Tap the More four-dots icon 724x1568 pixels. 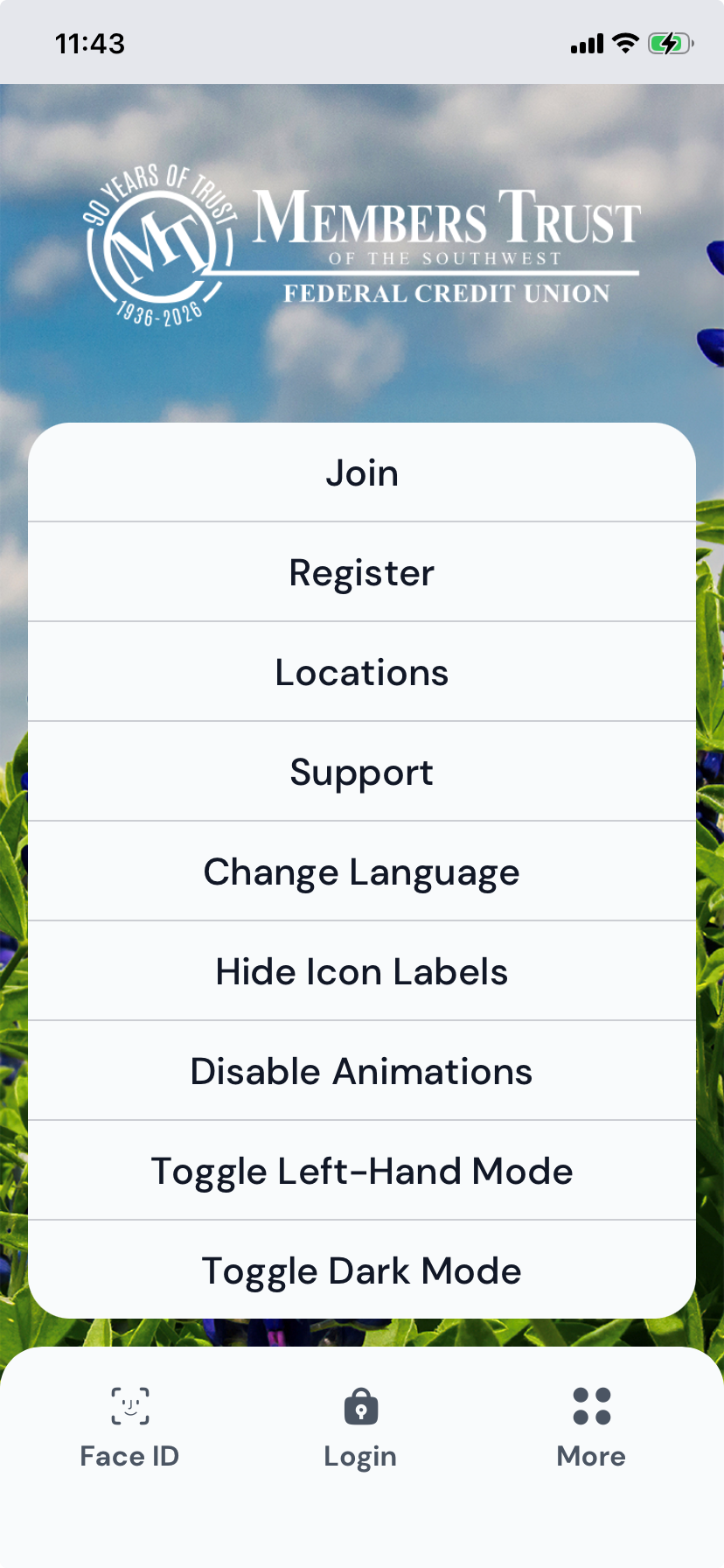coord(591,1406)
